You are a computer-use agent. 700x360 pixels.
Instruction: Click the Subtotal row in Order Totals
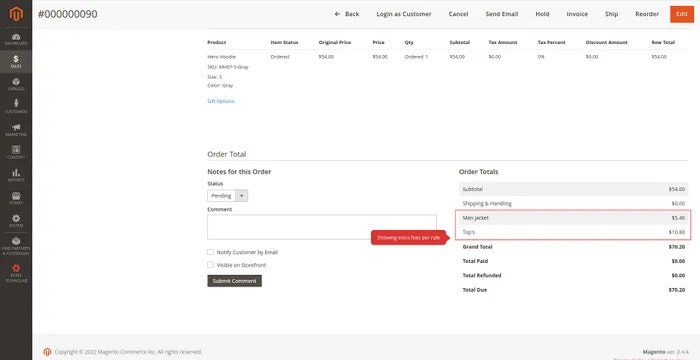[x=573, y=189]
